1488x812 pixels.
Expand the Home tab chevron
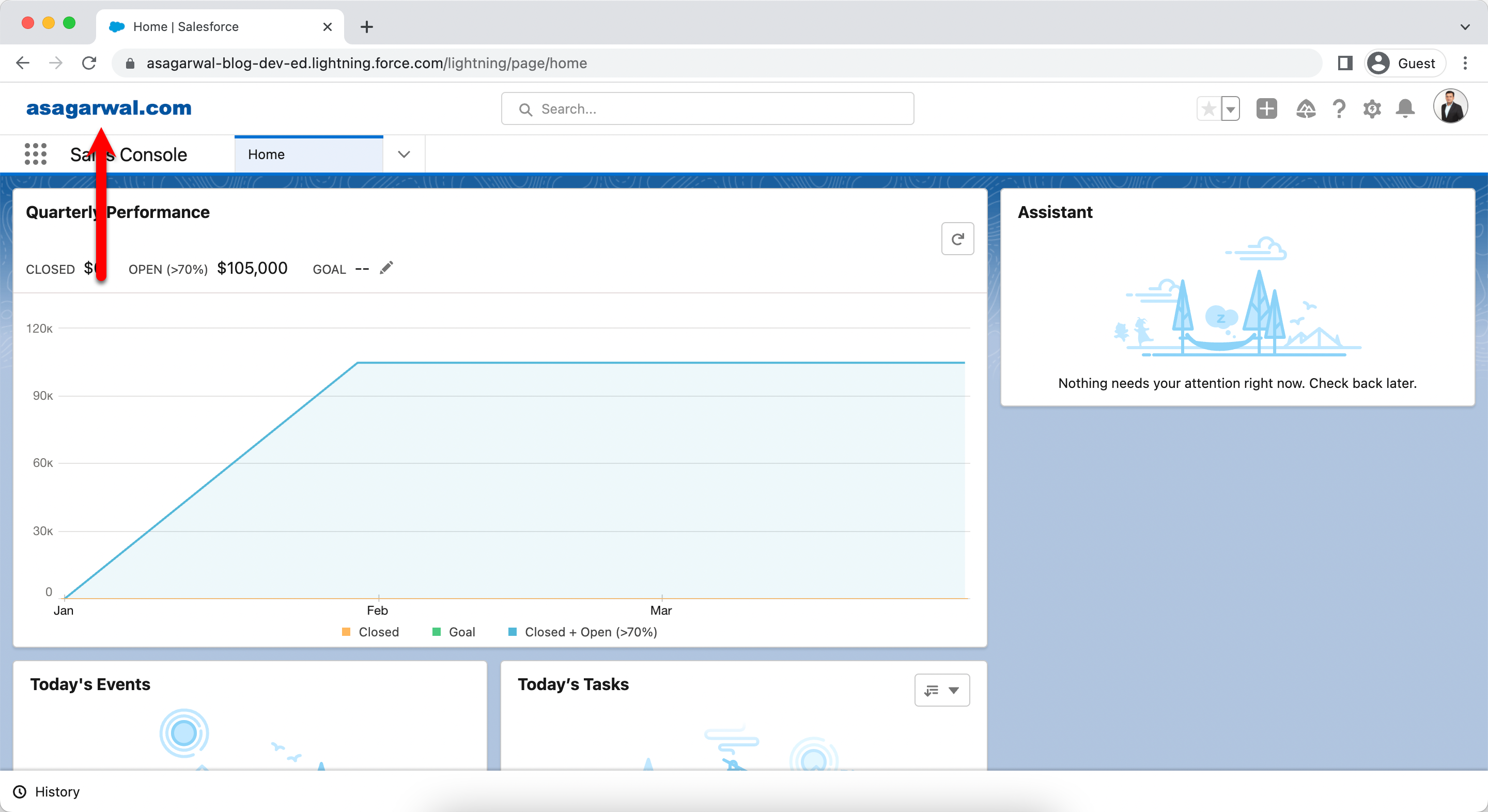click(403, 154)
